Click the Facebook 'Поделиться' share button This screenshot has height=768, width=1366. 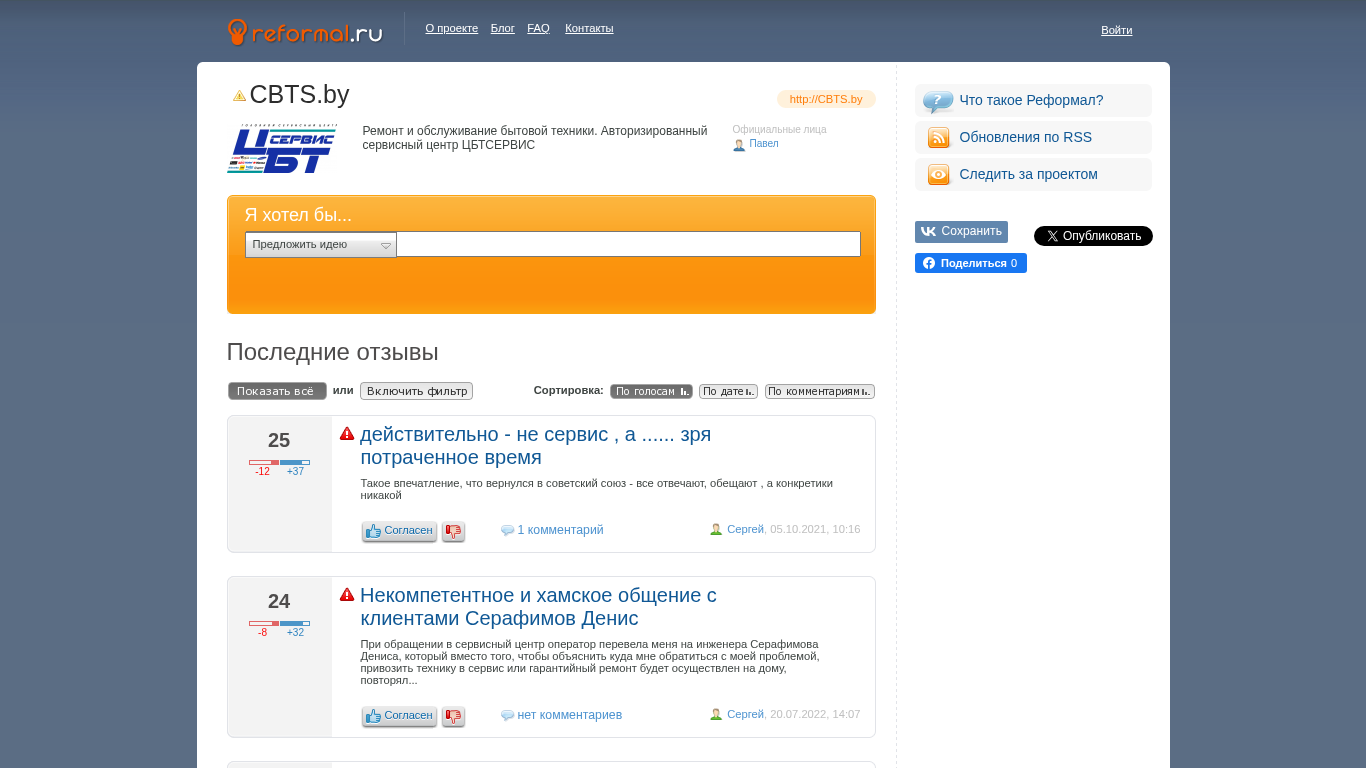tap(971, 263)
